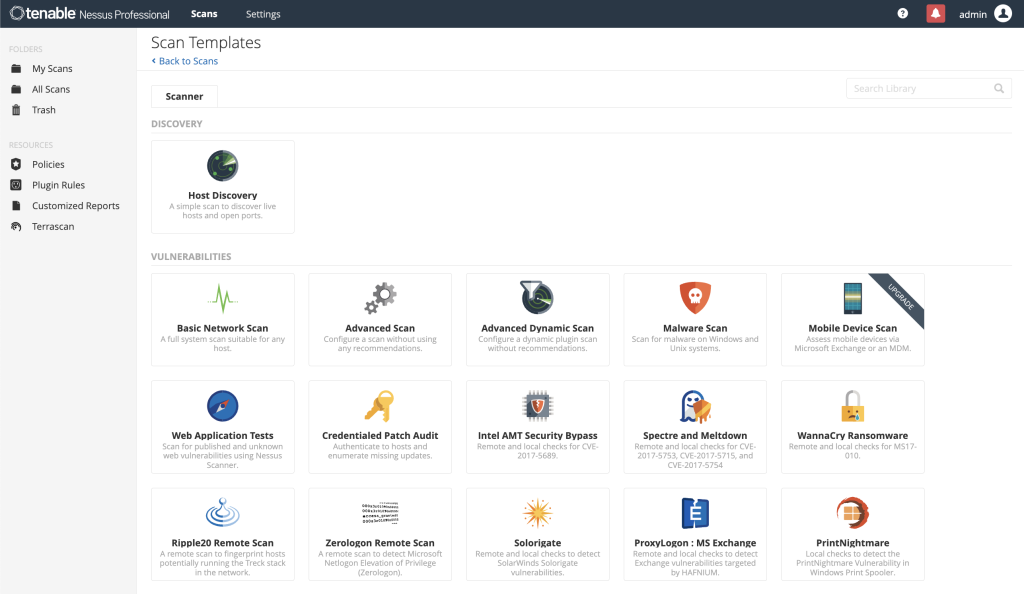Open the Trash folder
The width and height of the screenshot is (1024, 594).
click(44, 110)
